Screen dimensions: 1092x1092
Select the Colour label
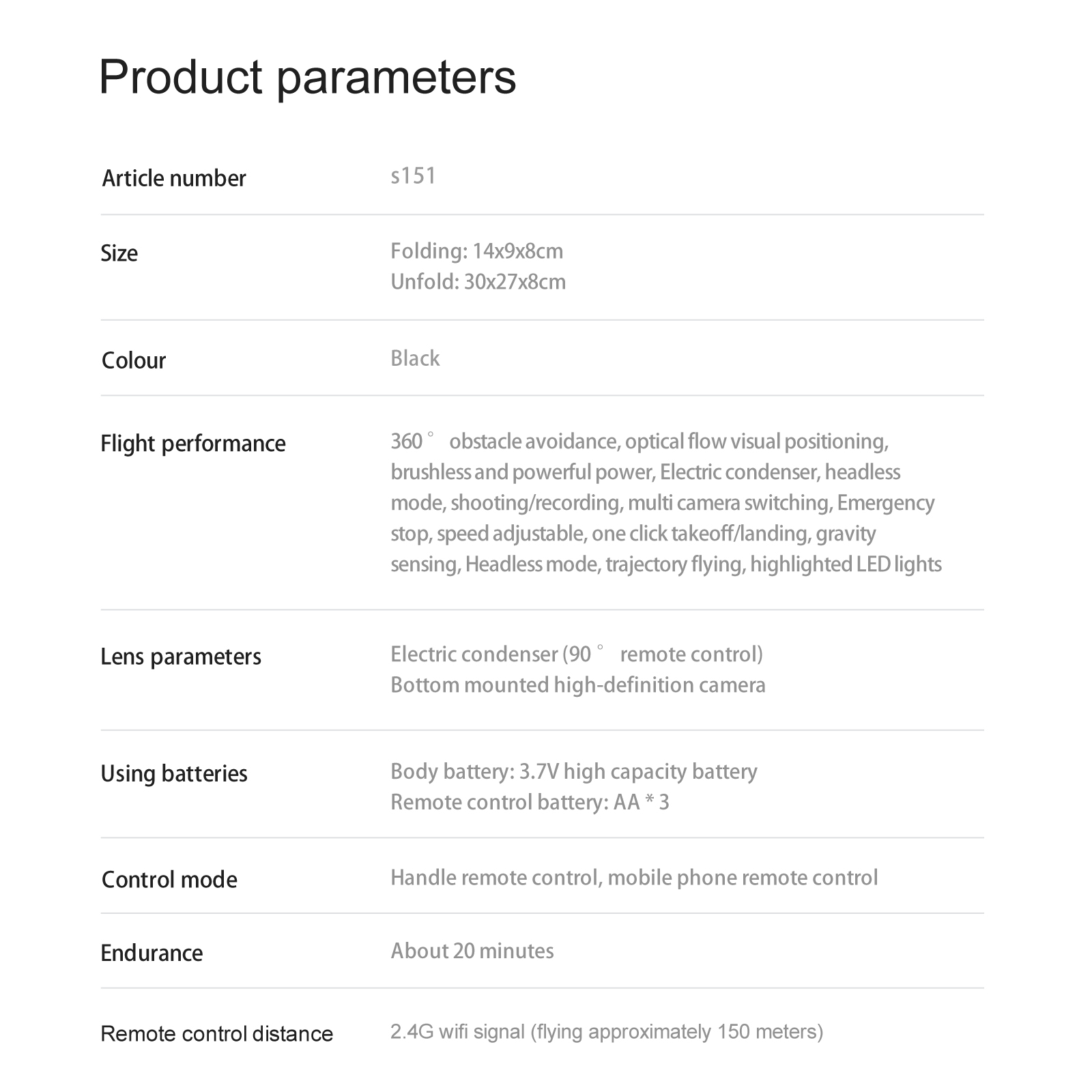click(134, 360)
